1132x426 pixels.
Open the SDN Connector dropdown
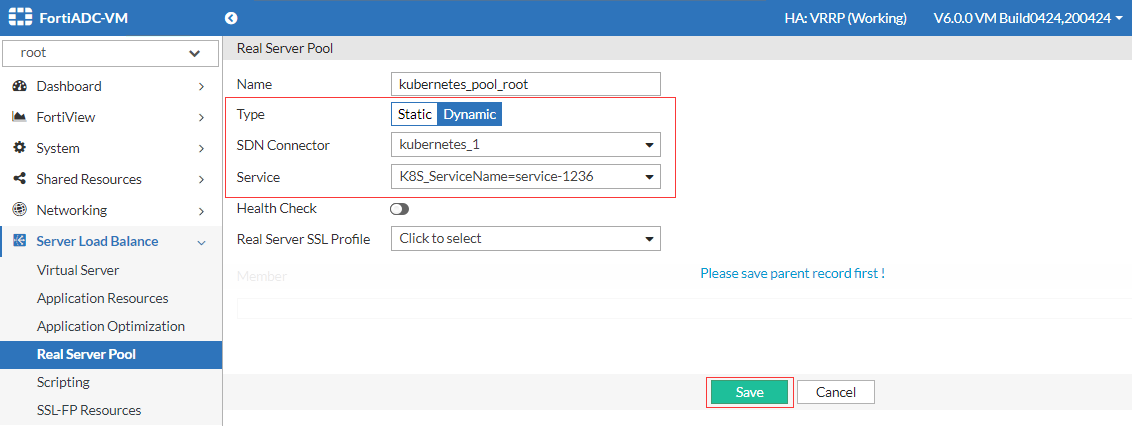point(525,145)
